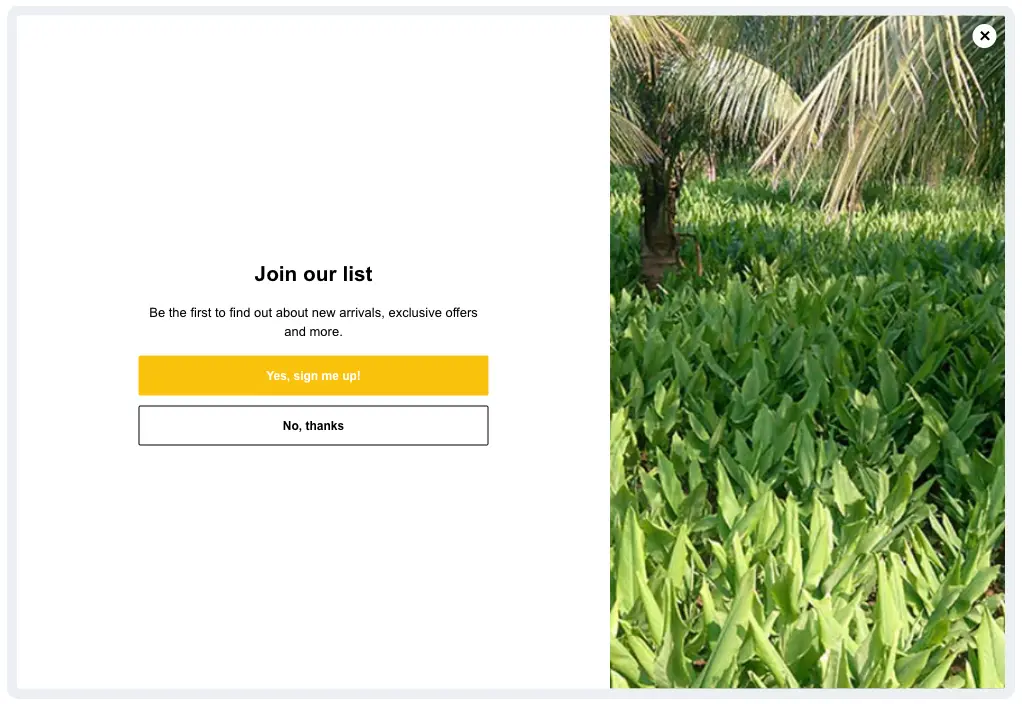Click the Join our list heading
The height and width of the screenshot is (704, 1022).
313,273
